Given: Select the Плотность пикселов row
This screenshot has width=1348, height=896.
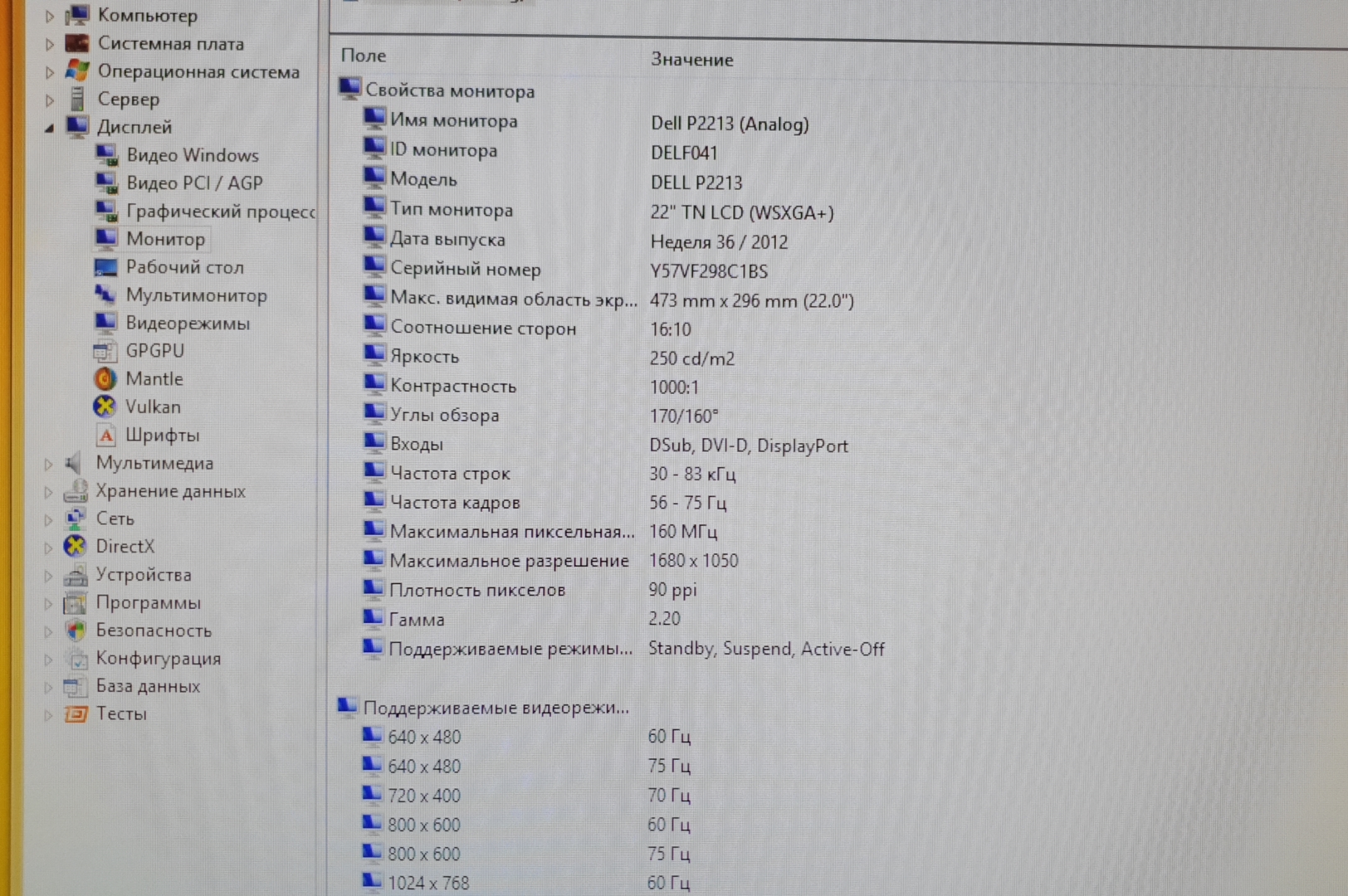Looking at the screenshot, I should pyautogui.click(x=530, y=590).
